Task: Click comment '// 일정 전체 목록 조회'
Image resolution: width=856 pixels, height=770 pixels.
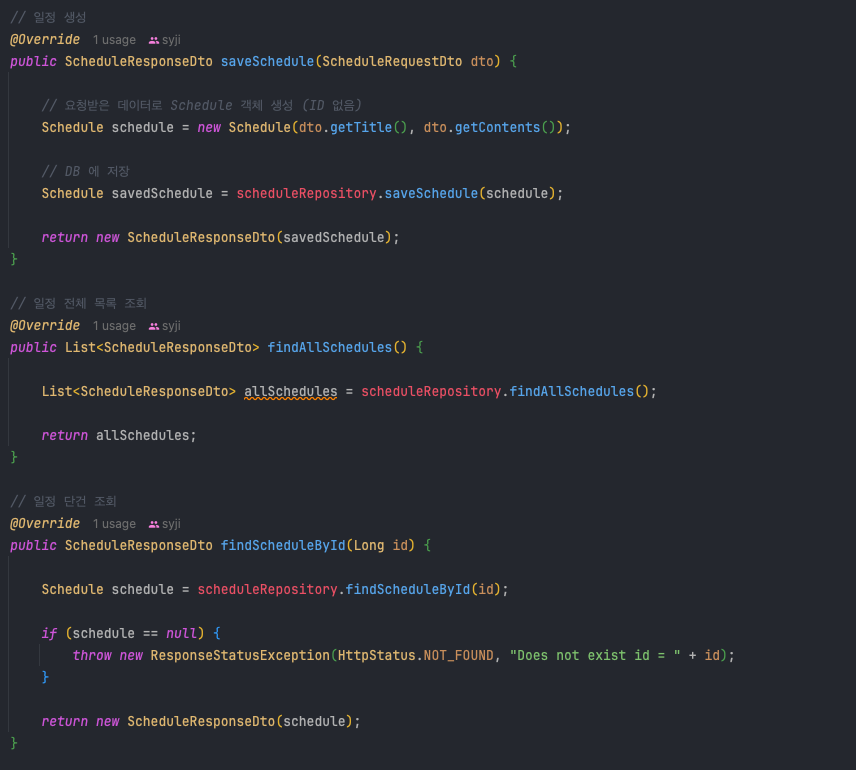Action: 79,304
